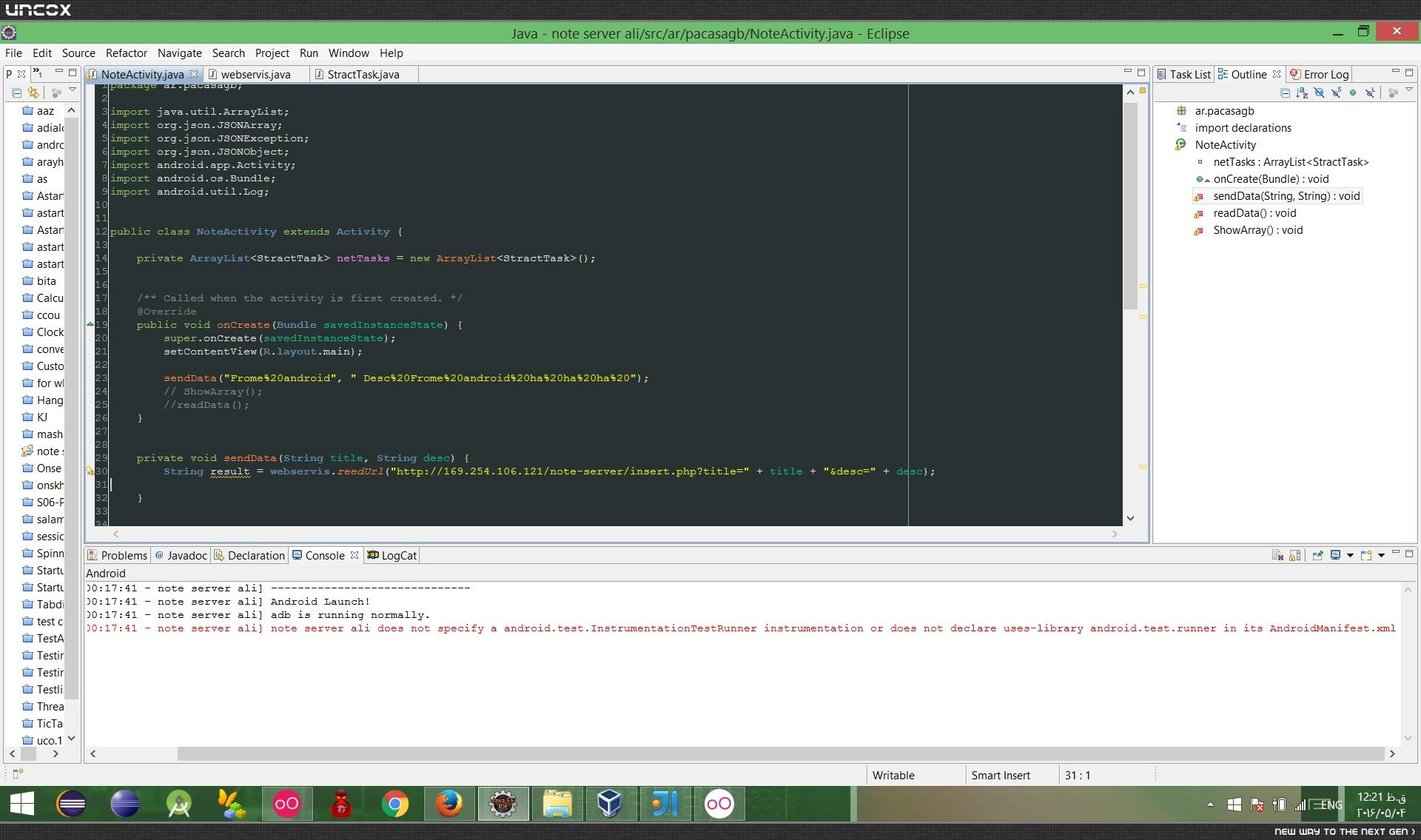Image resolution: width=1421 pixels, height=840 pixels.
Task: Show hidden views list in left panel
Action: (38, 73)
